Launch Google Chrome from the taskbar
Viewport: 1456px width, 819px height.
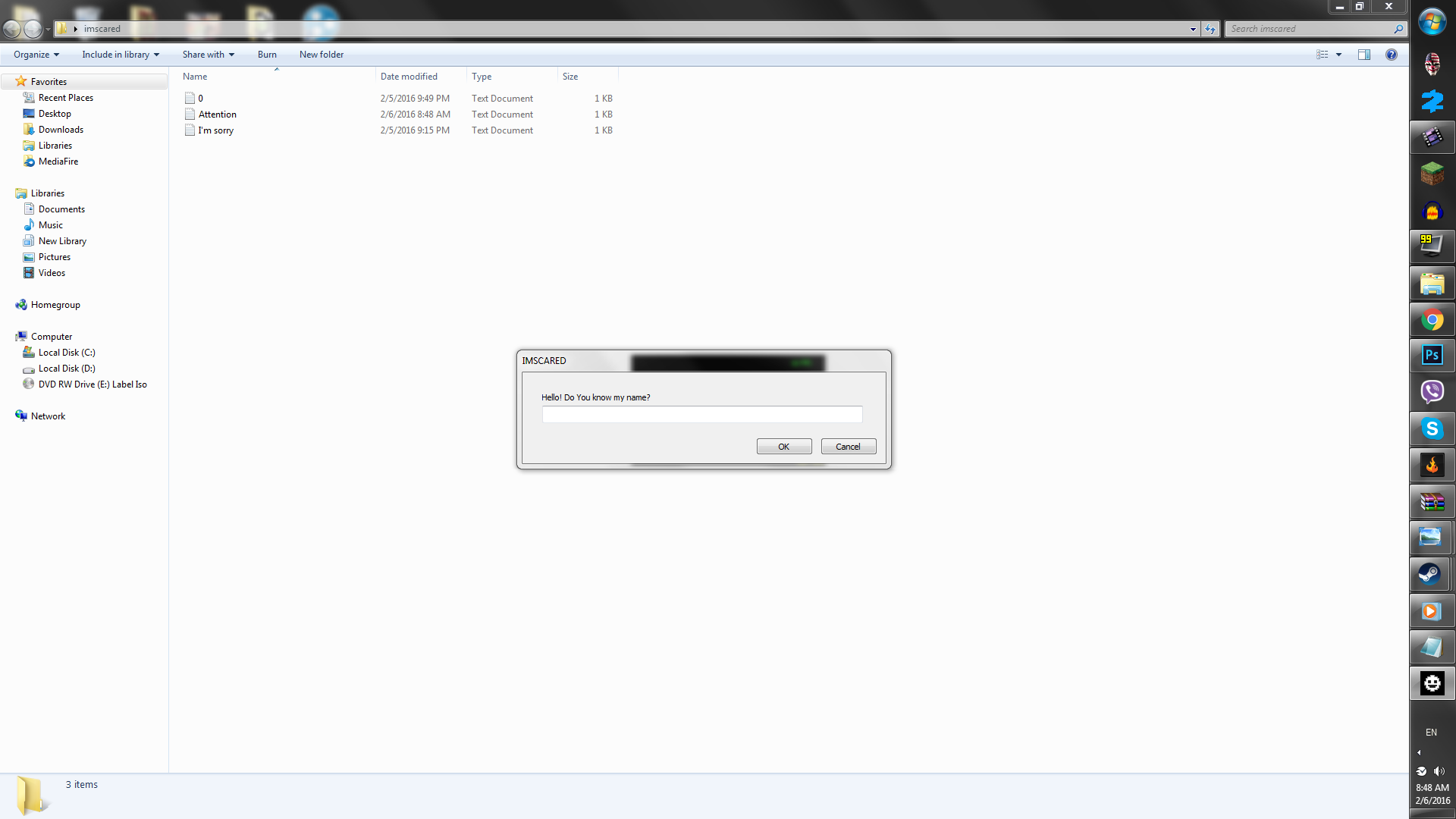[1432, 320]
